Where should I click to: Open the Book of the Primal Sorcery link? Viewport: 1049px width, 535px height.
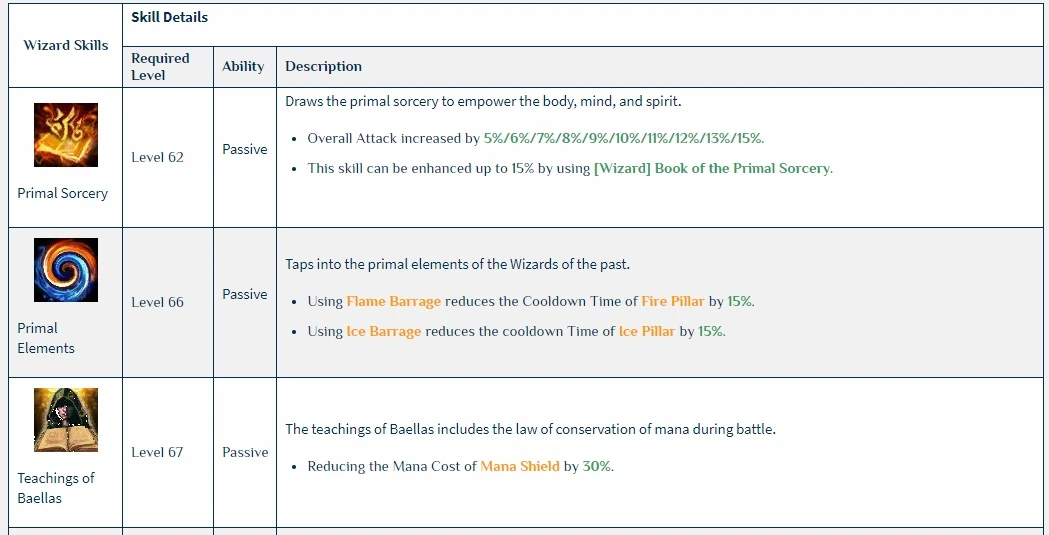tap(712, 168)
